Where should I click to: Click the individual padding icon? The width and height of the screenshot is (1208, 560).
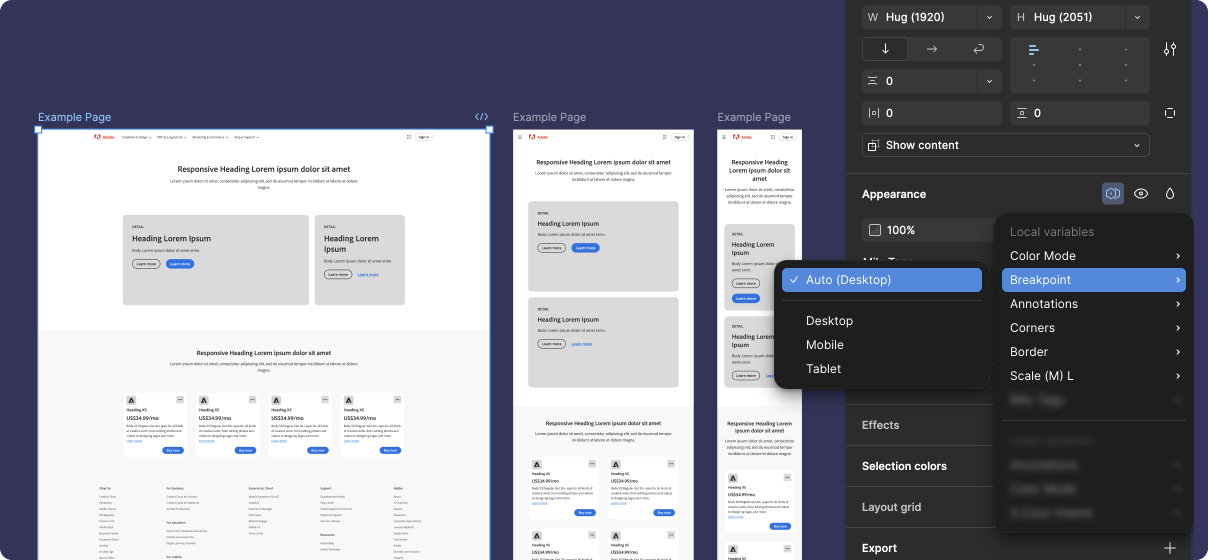(1169, 113)
